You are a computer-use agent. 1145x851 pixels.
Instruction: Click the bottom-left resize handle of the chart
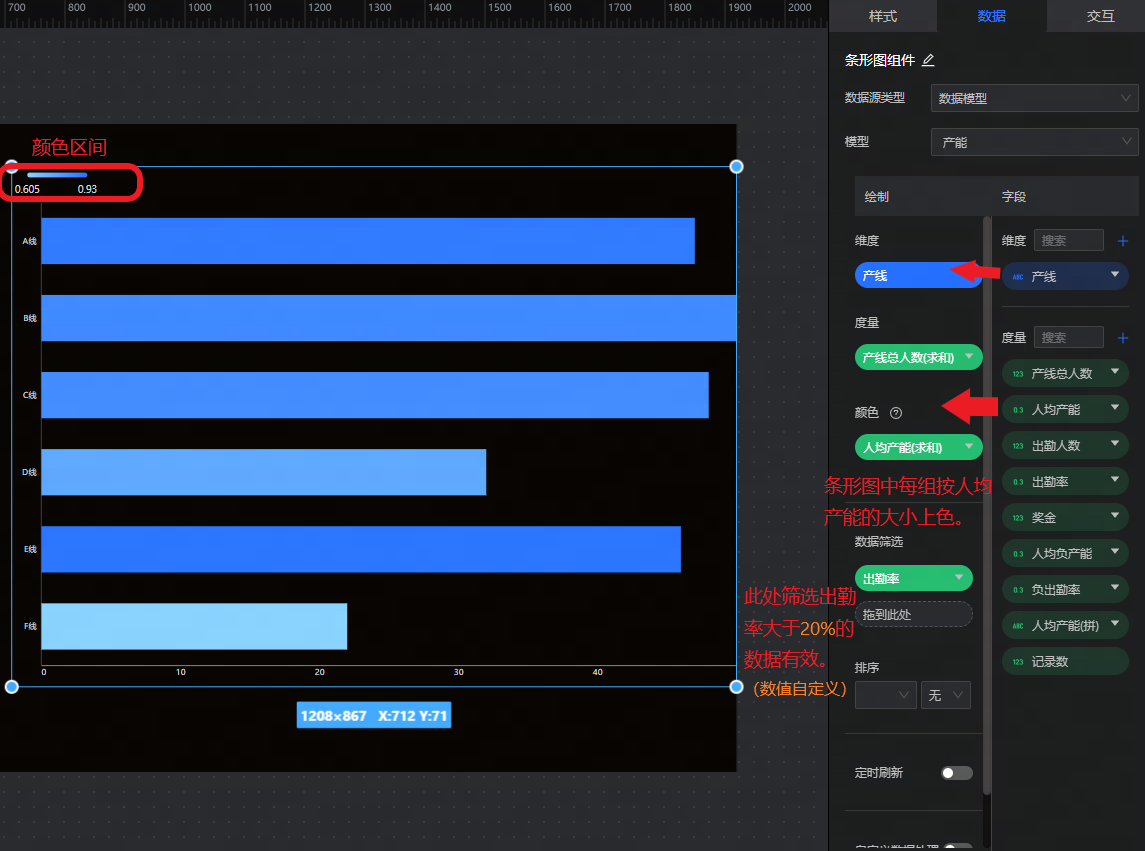pos(12,686)
